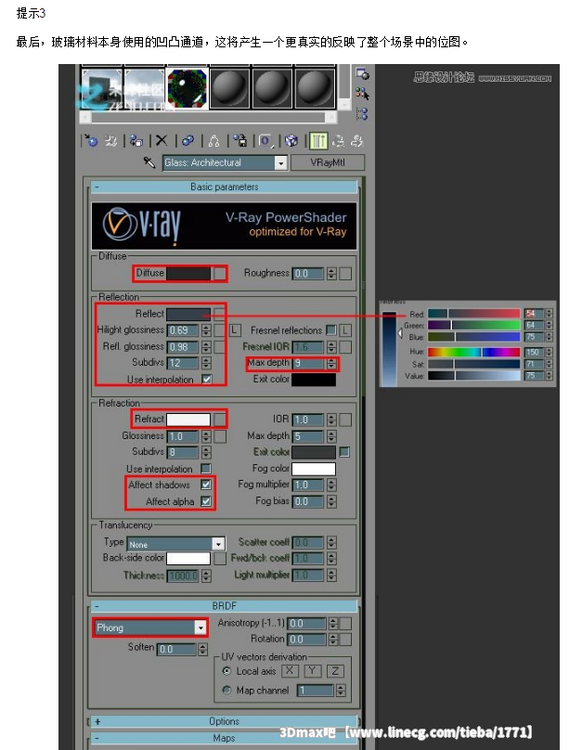The image size is (569, 750).
Task: Open the Glass: Architectural material name dropdown
Action: pyautogui.click(x=281, y=163)
